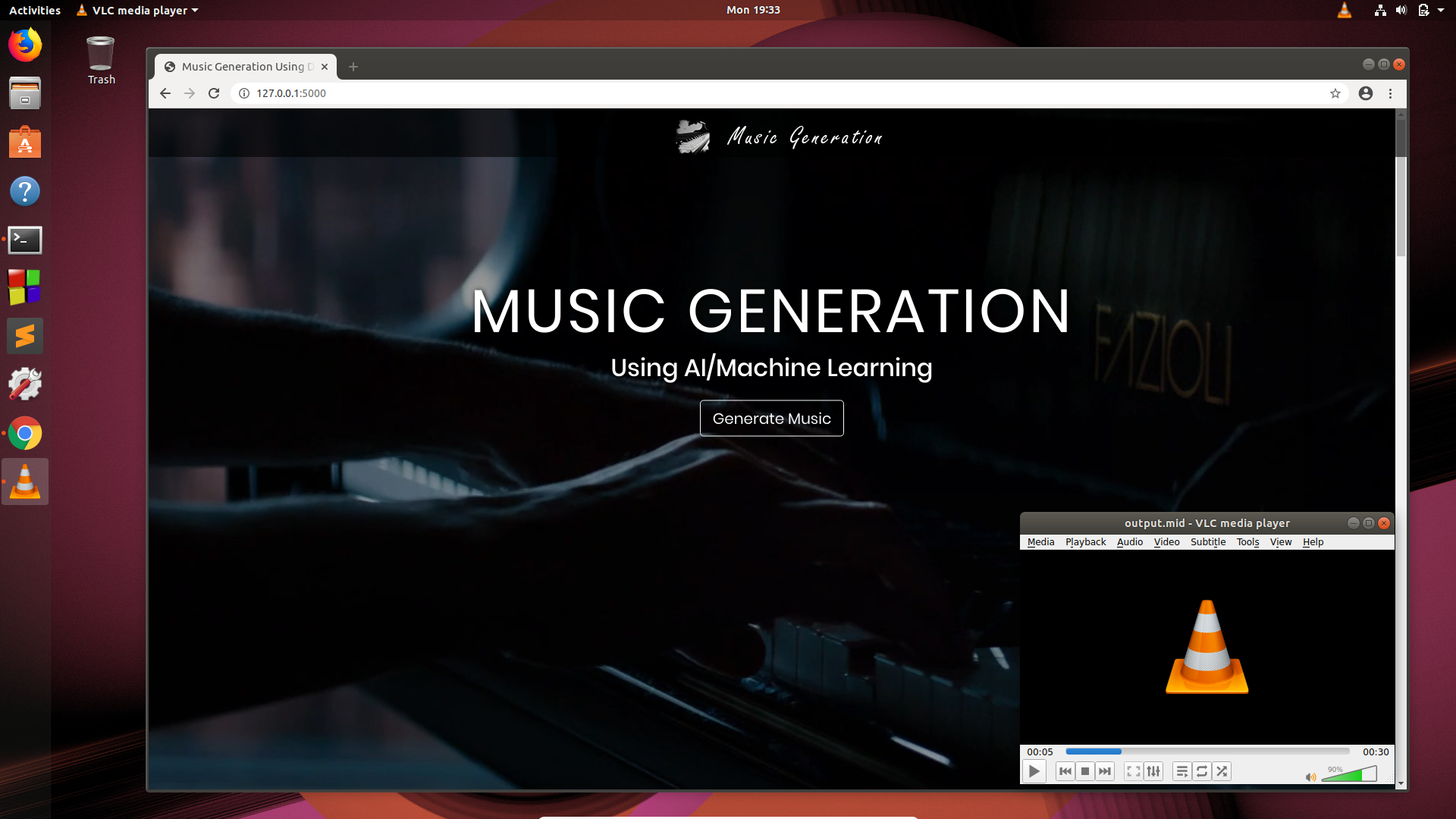This screenshot has width=1456, height=819.
Task: Open the Playback menu in VLC
Action: tap(1085, 542)
